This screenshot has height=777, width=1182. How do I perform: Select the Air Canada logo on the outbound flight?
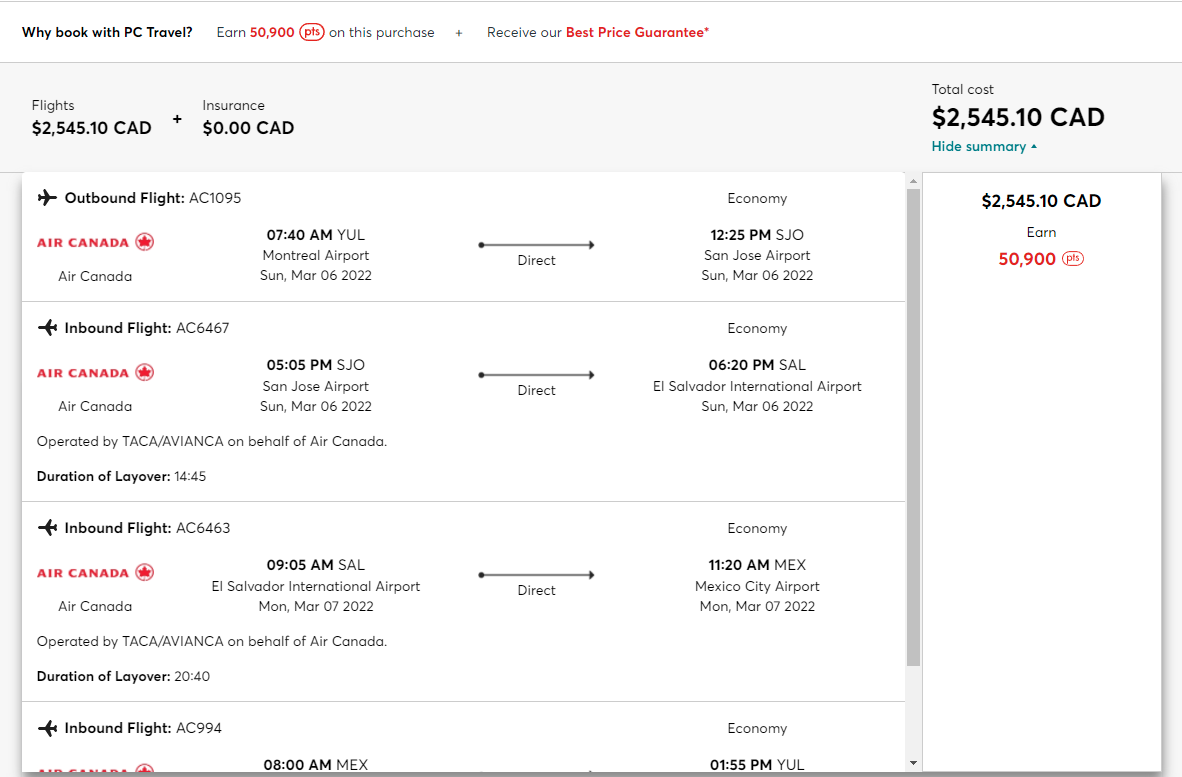click(95, 242)
